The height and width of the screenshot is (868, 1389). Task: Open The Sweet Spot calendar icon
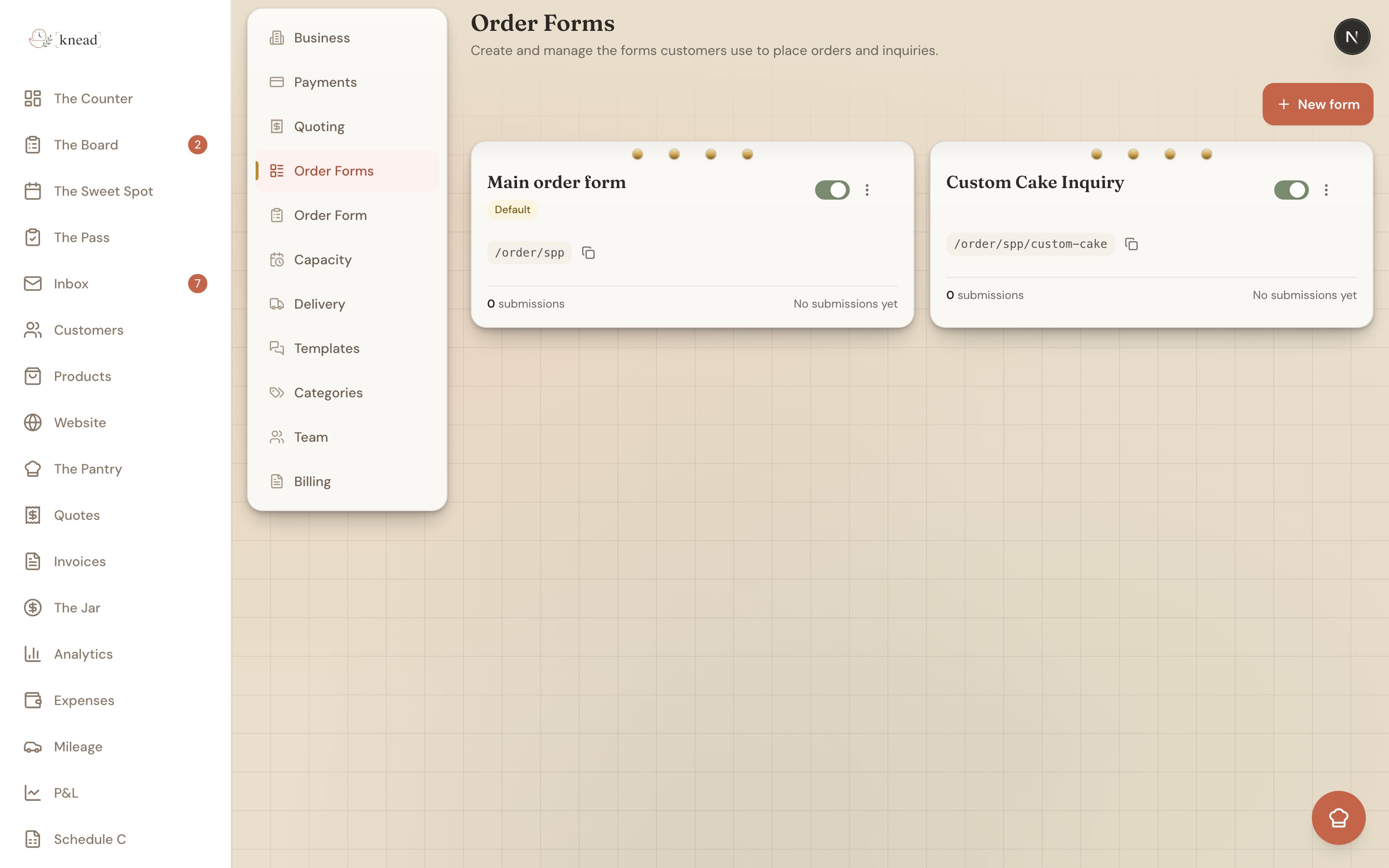point(33,191)
